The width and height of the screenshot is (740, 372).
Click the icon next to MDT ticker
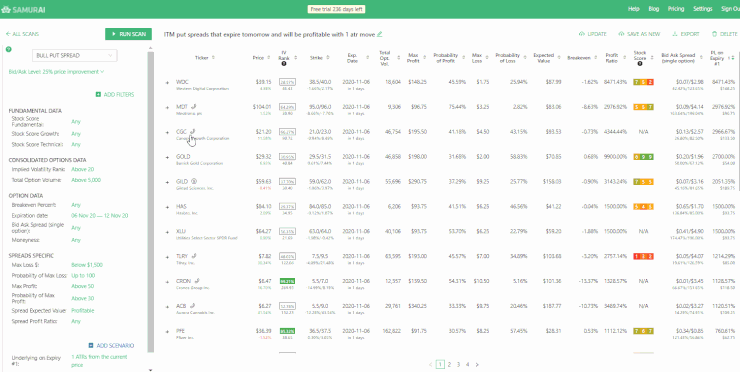coord(193,106)
